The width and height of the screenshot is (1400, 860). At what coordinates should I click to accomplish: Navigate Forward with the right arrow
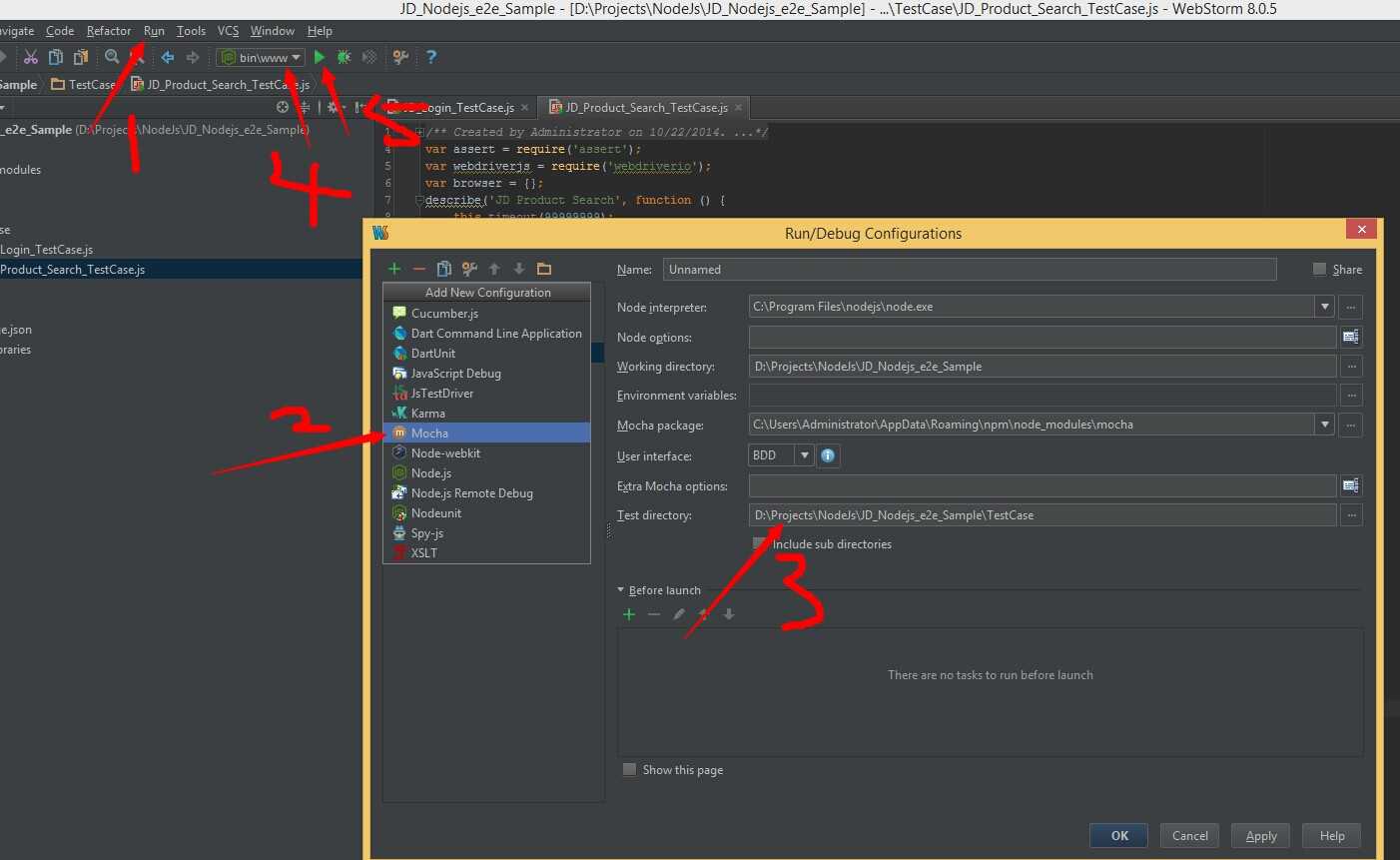point(193,57)
